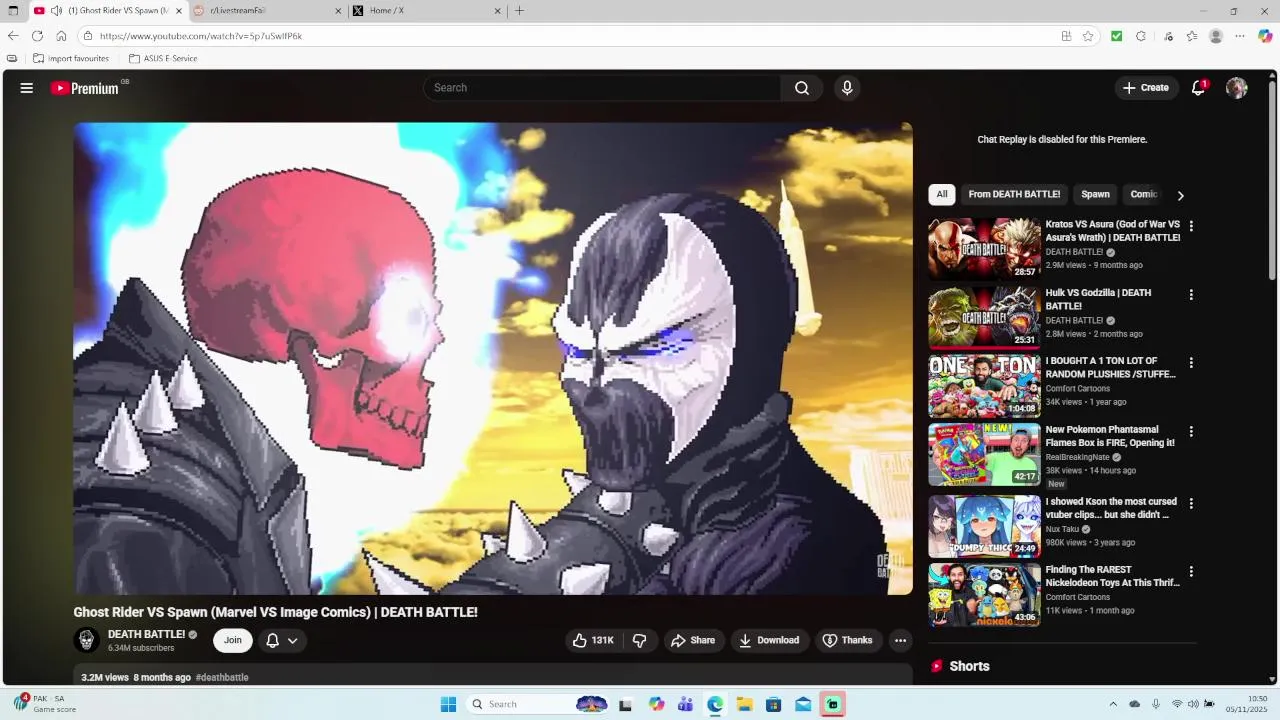Select the From DEATH BATTLE! chip
Viewport: 1280px width, 720px height.
tap(1014, 194)
